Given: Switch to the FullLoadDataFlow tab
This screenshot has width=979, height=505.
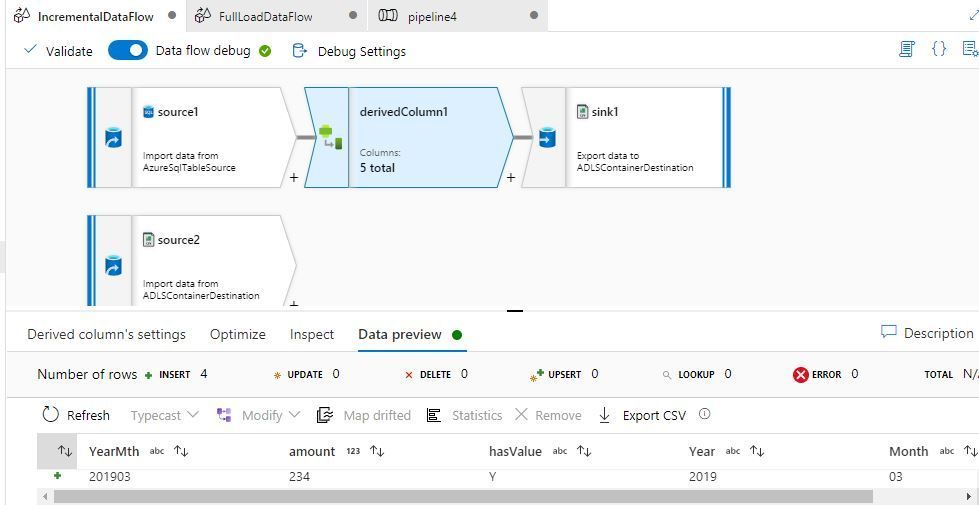Looking at the screenshot, I should pyautogui.click(x=265, y=16).
